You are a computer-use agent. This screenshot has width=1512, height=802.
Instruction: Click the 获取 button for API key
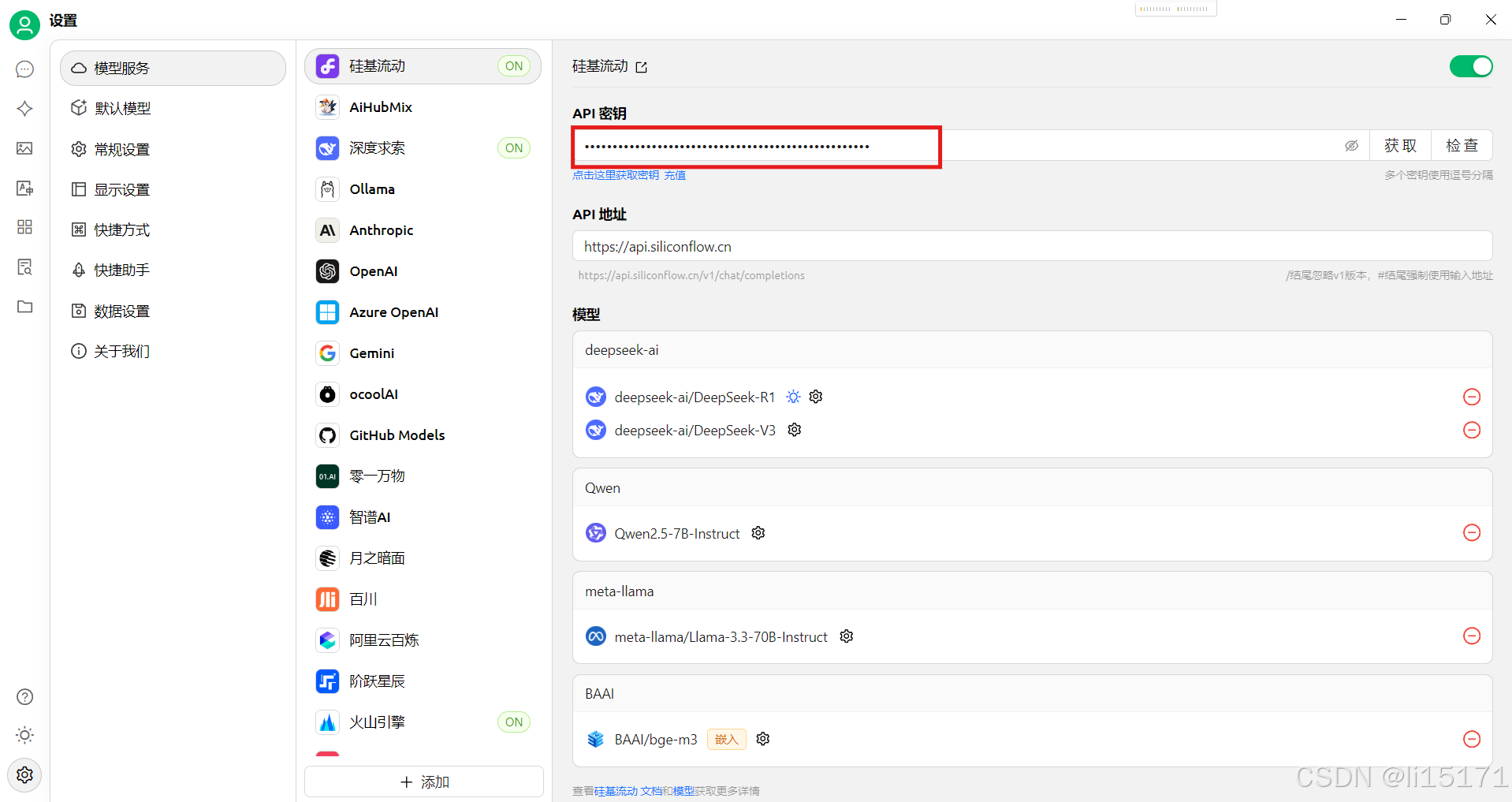(x=1401, y=146)
